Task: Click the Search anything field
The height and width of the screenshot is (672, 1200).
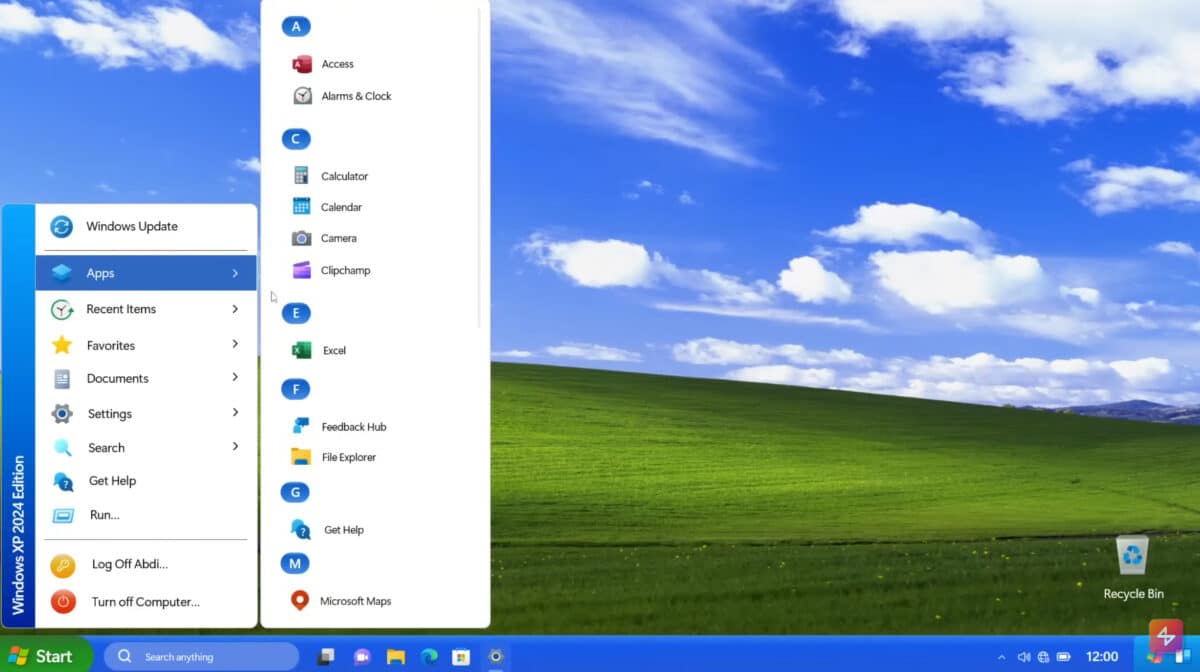Action: coord(200,657)
